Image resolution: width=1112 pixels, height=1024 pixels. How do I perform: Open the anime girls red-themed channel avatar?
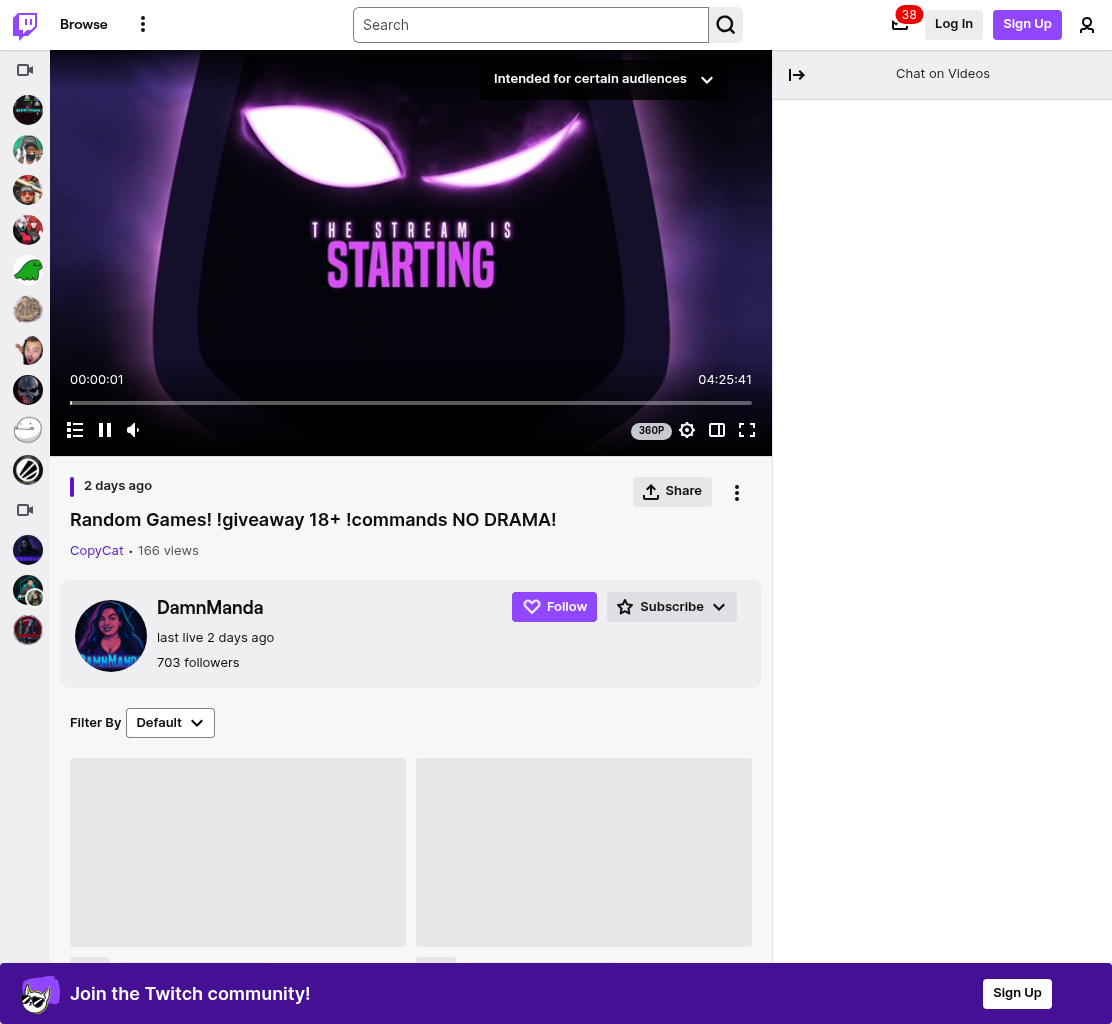coord(28,230)
